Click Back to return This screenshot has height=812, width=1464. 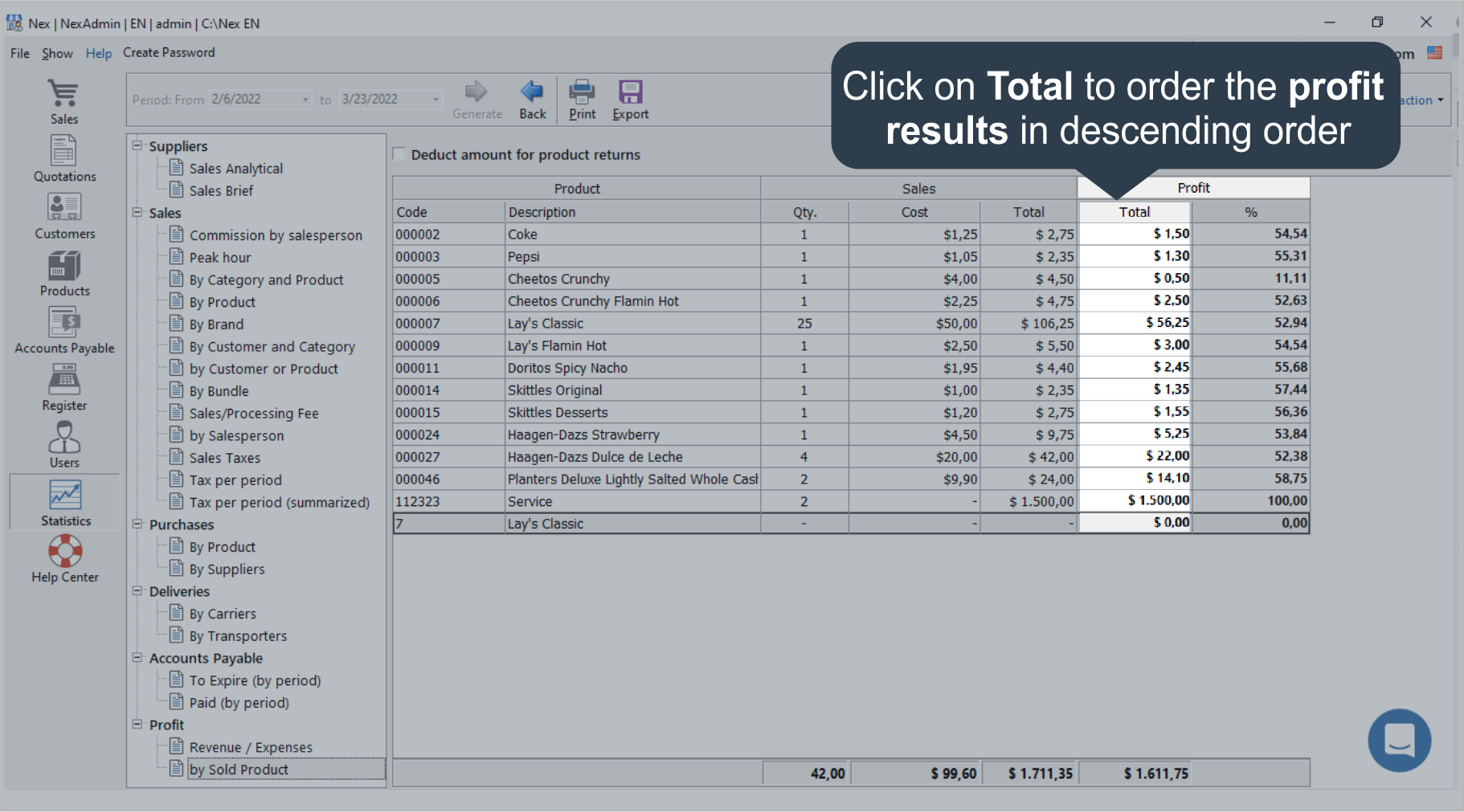pyautogui.click(x=532, y=98)
